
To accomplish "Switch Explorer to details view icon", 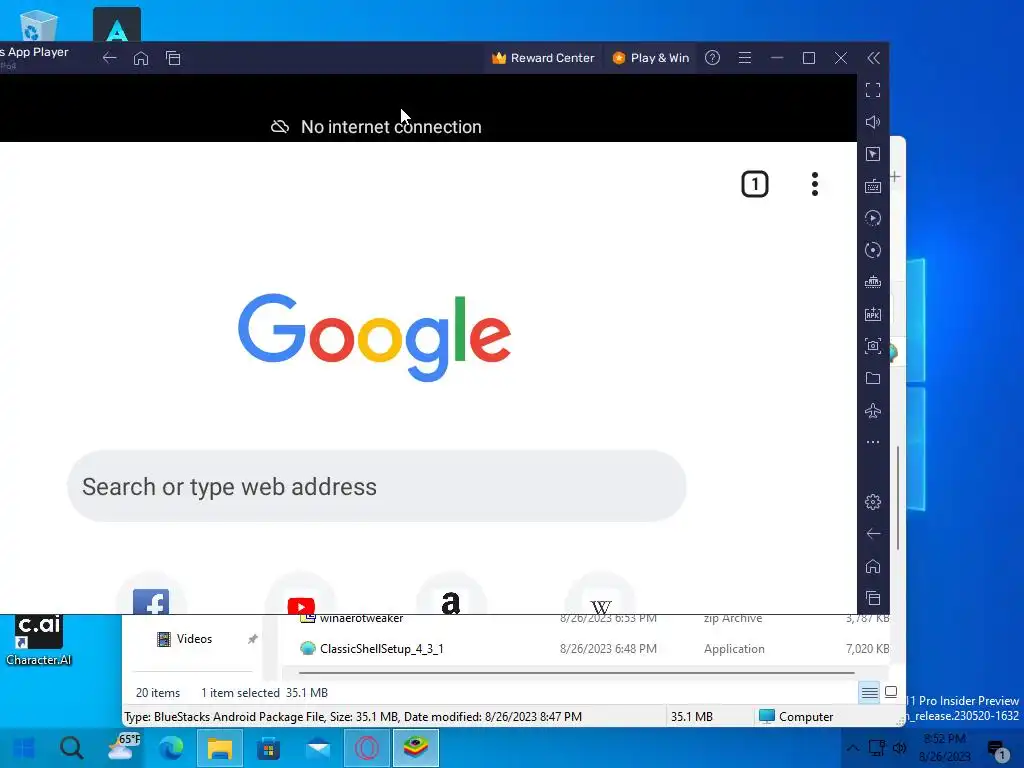I will pos(869,692).
